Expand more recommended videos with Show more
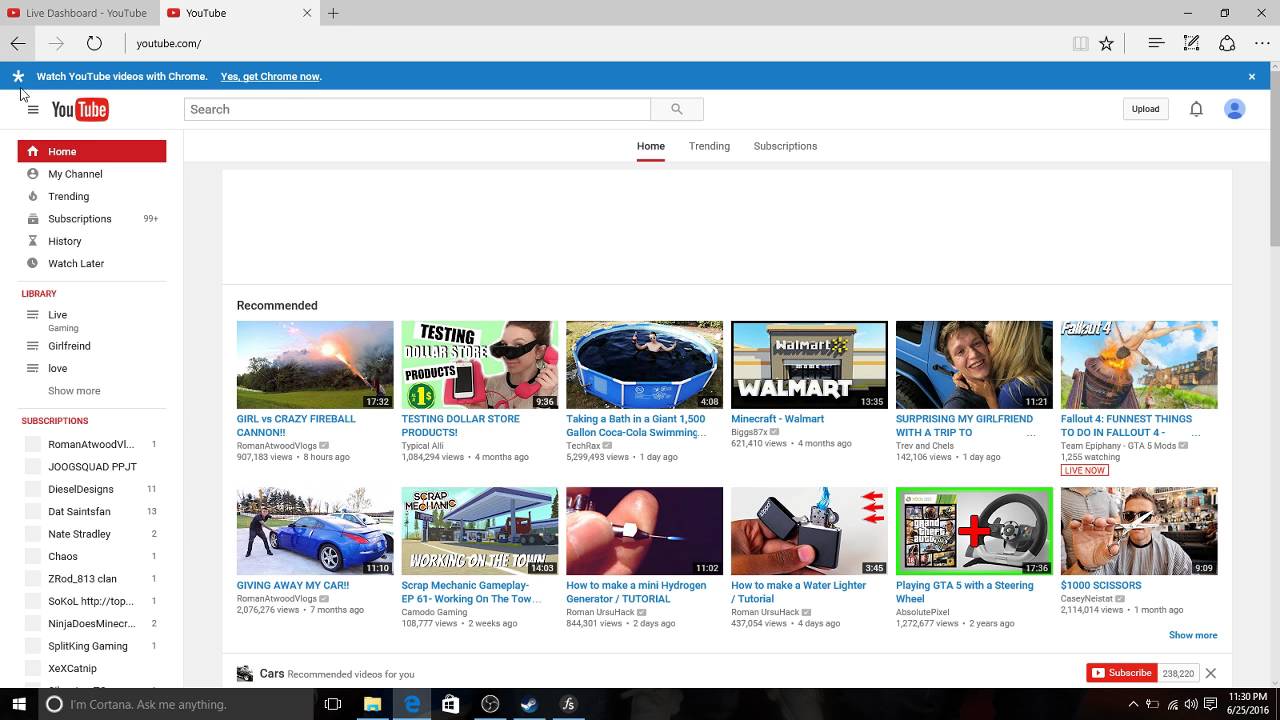The width and height of the screenshot is (1280, 720). point(1193,635)
